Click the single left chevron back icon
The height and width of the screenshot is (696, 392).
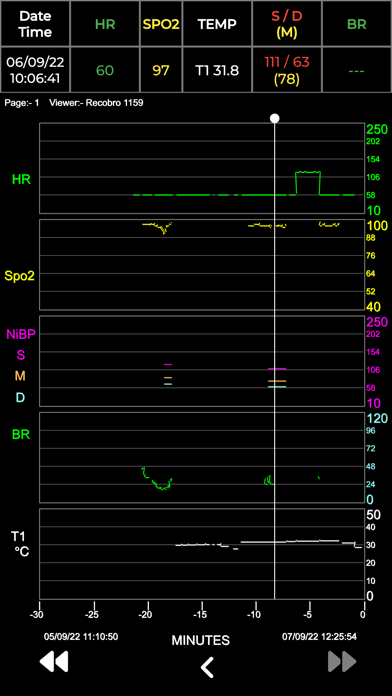coord(207,667)
